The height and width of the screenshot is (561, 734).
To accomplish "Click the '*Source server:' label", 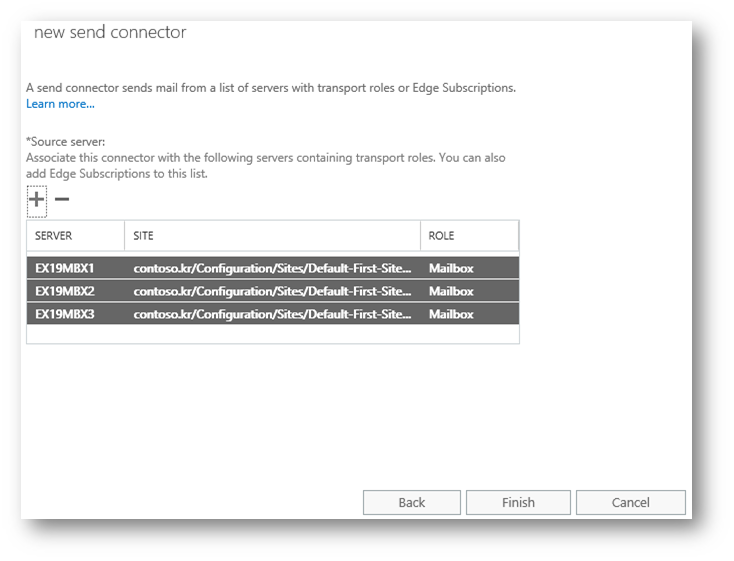I will click(66, 141).
